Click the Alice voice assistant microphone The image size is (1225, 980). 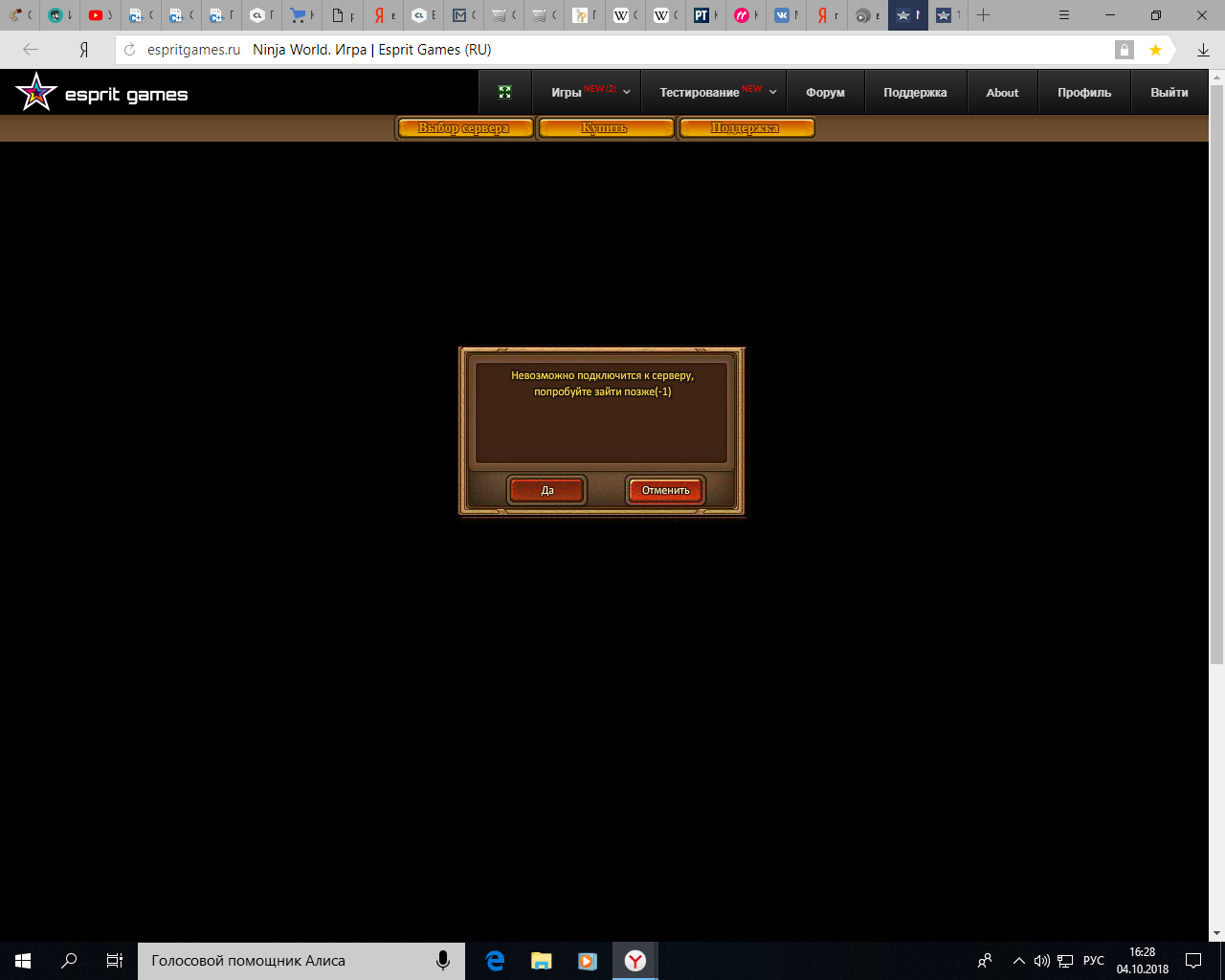click(443, 961)
